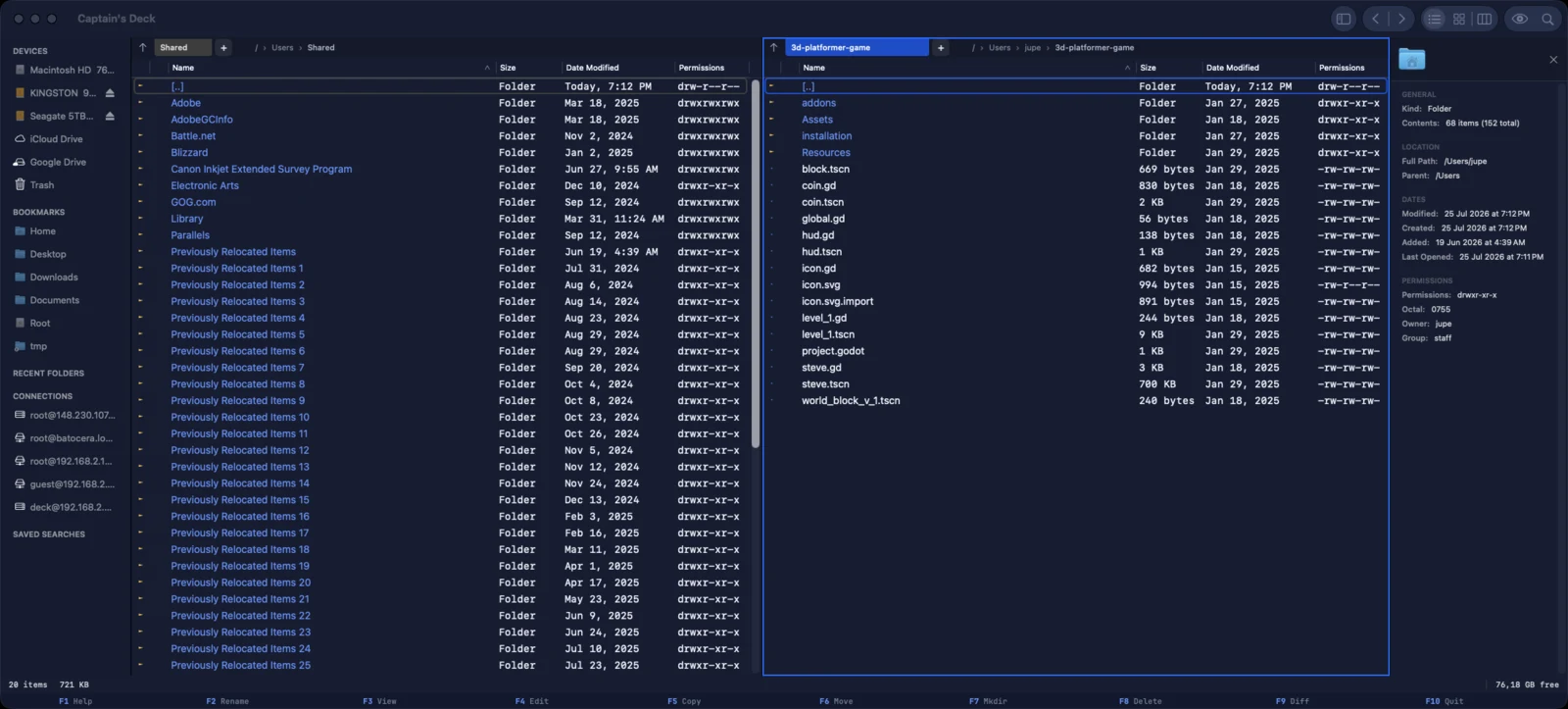Select the Shared tab in left pane
This screenshot has height=709, width=1568.
(182, 47)
